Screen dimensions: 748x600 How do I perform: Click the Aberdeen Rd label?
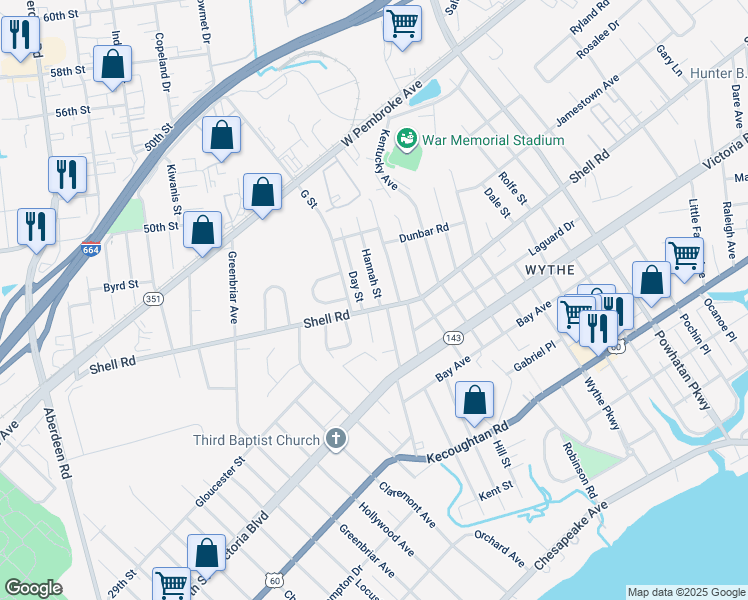click(x=57, y=443)
